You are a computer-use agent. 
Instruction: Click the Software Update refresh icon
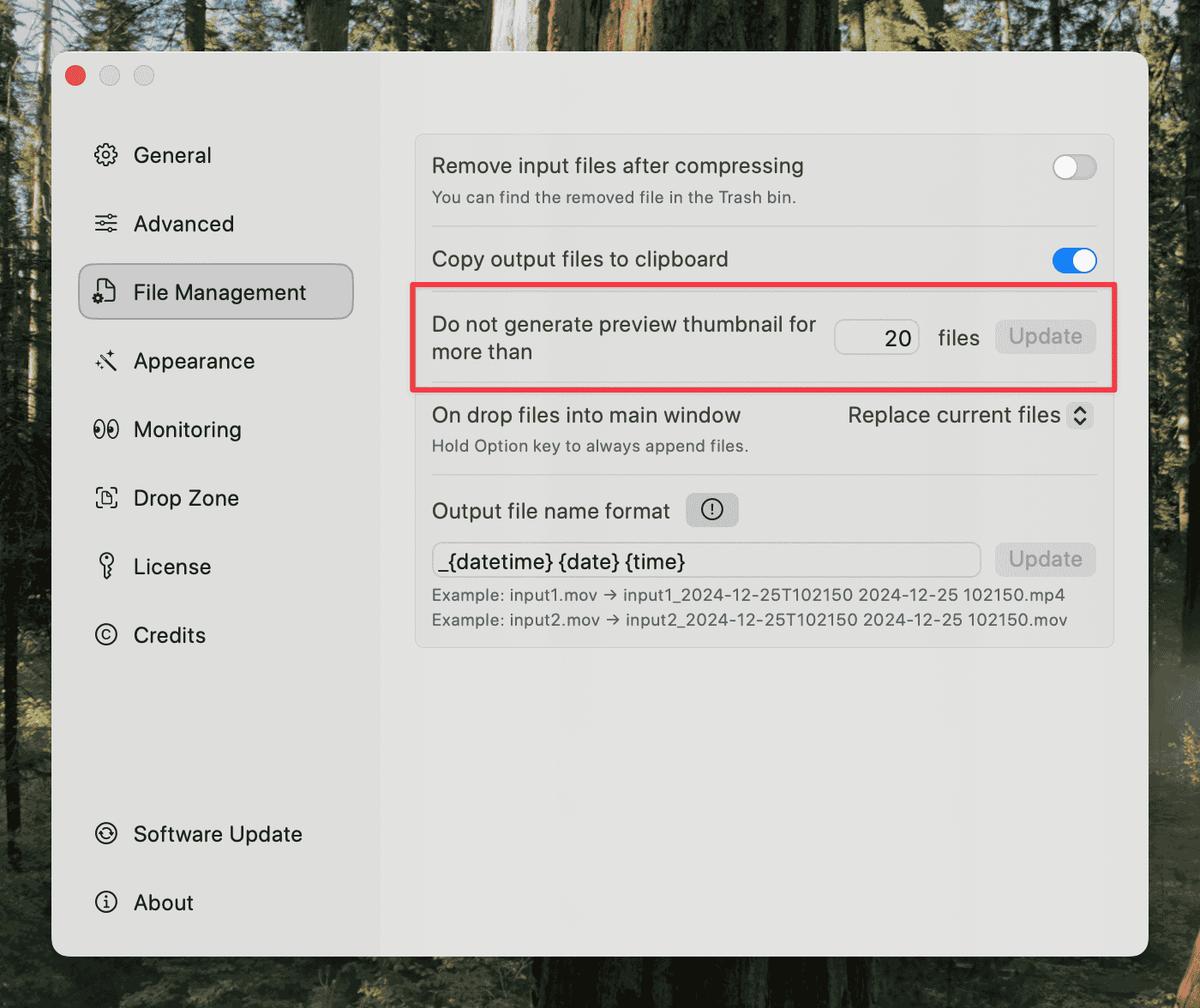106,834
